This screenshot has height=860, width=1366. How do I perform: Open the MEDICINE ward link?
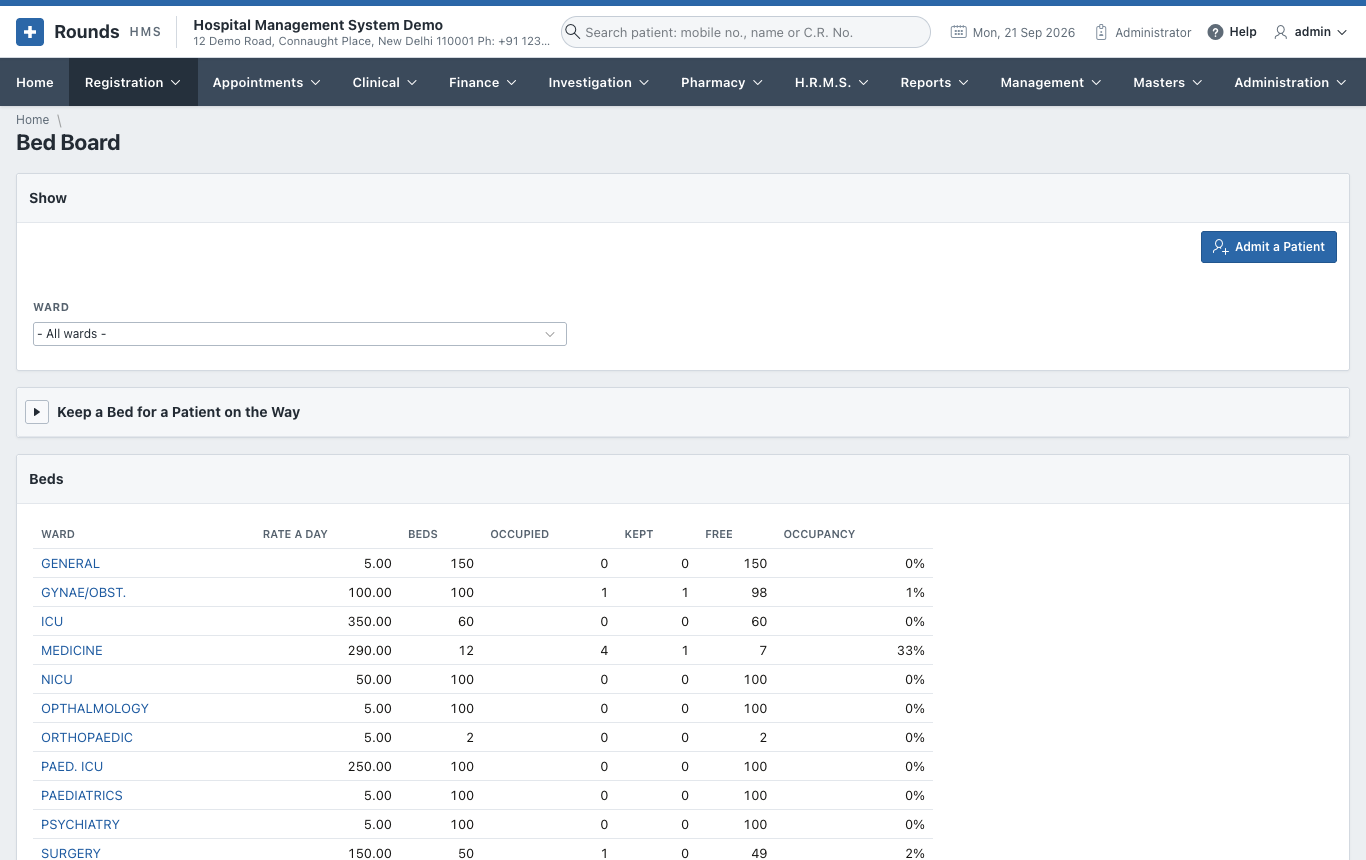tap(72, 651)
